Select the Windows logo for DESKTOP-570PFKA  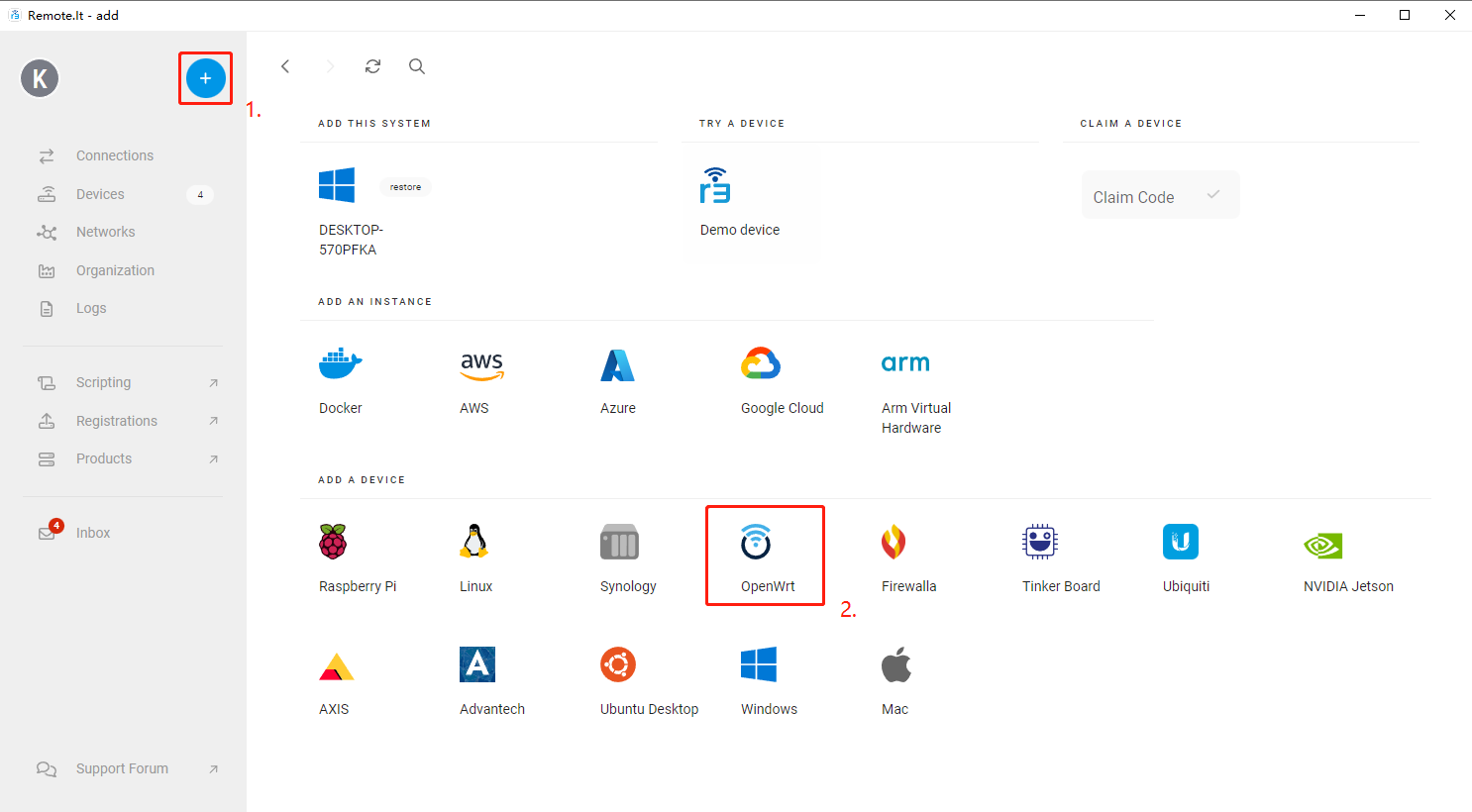(x=337, y=185)
